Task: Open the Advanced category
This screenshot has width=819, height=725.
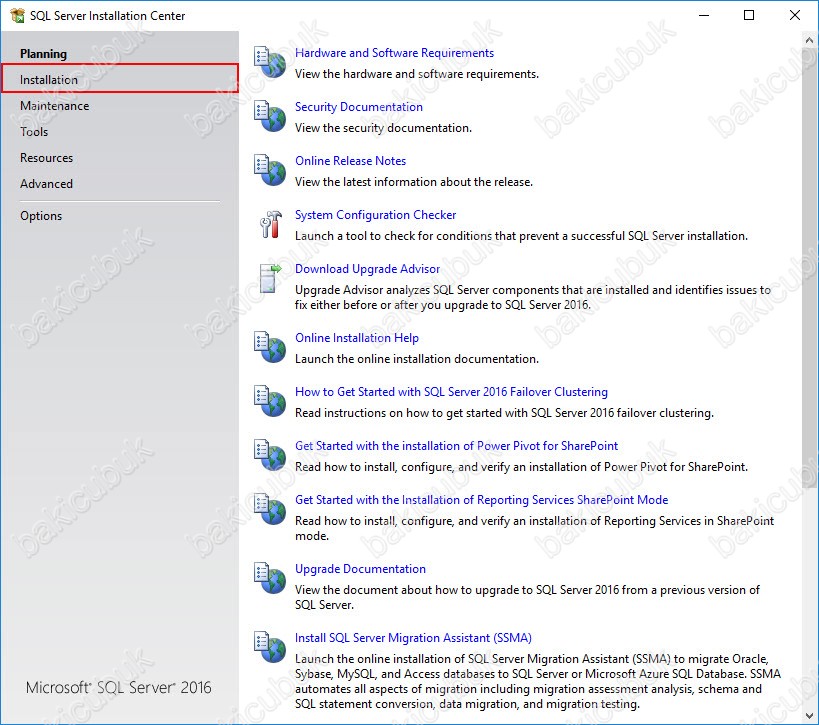Action: tap(46, 184)
